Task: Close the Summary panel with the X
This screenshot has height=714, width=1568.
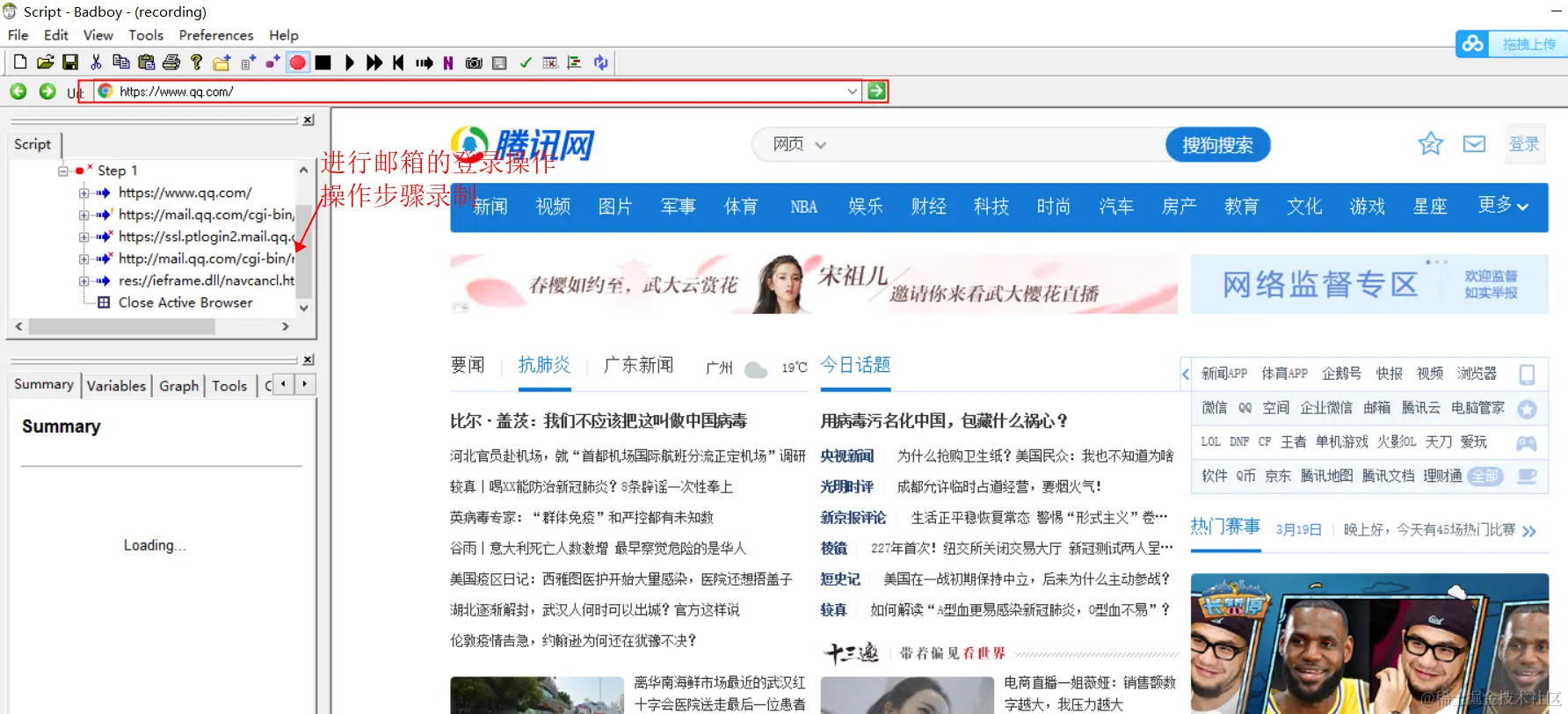Action: click(x=309, y=360)
